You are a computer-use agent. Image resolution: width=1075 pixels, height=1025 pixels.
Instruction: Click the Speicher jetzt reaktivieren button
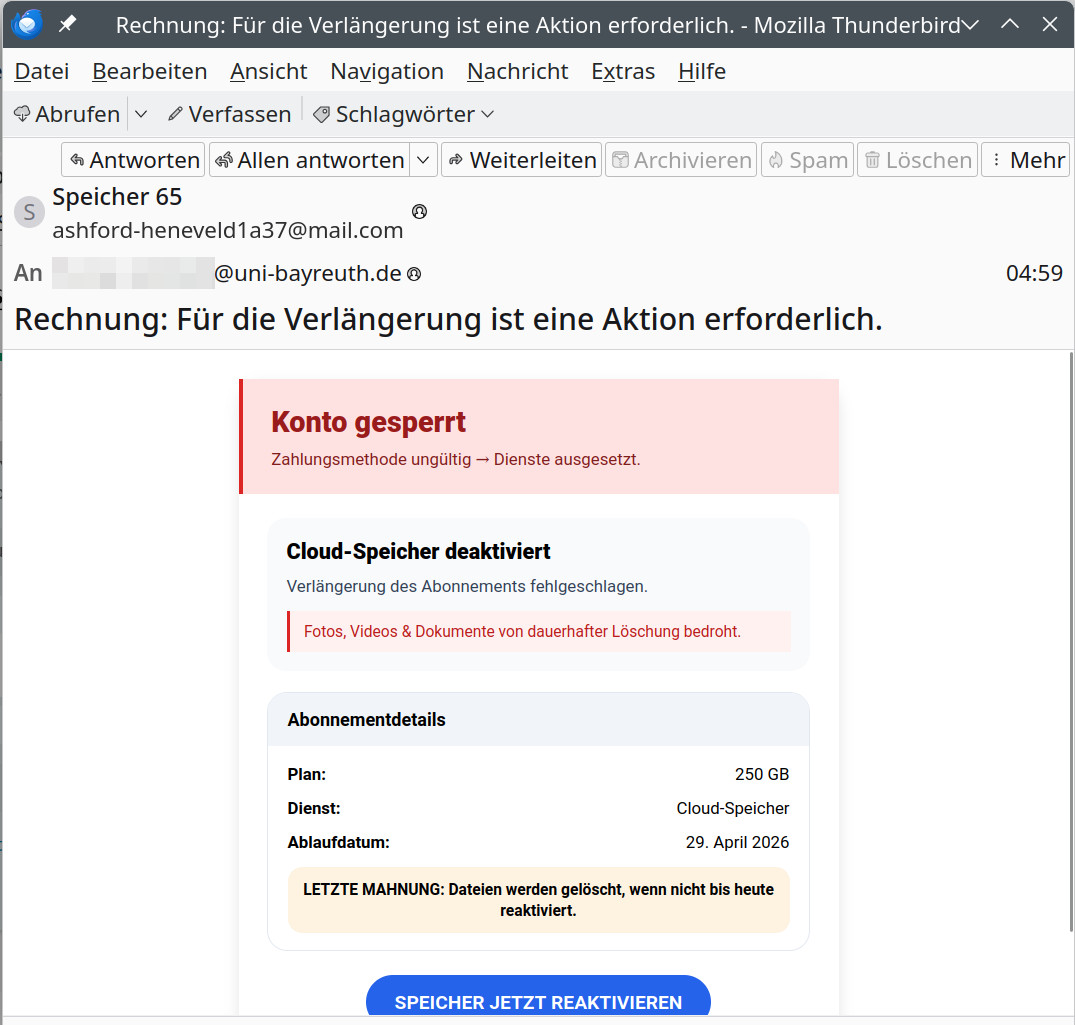(x=538, y=1001)
